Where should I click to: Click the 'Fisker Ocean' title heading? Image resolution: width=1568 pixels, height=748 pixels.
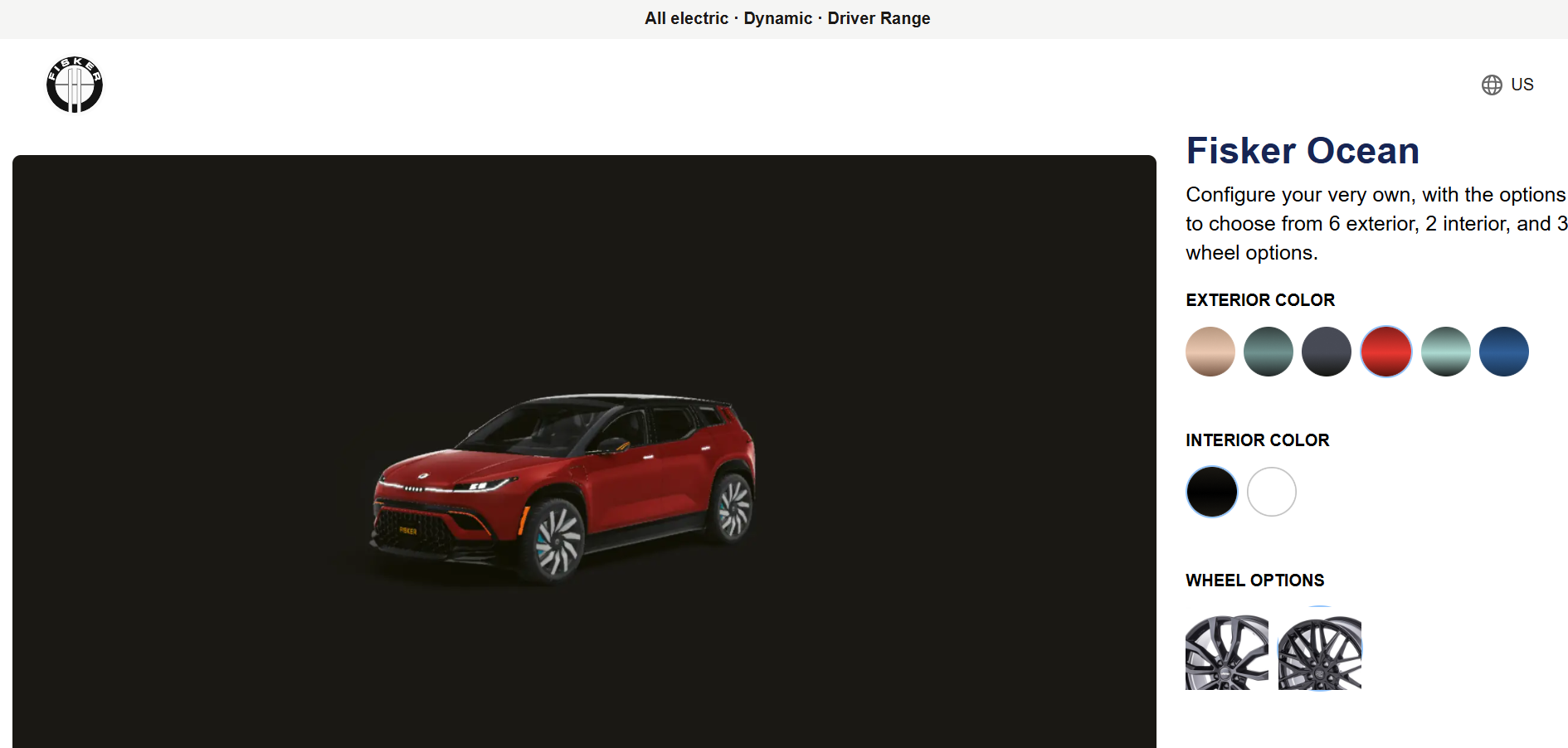coord(1303,151)
